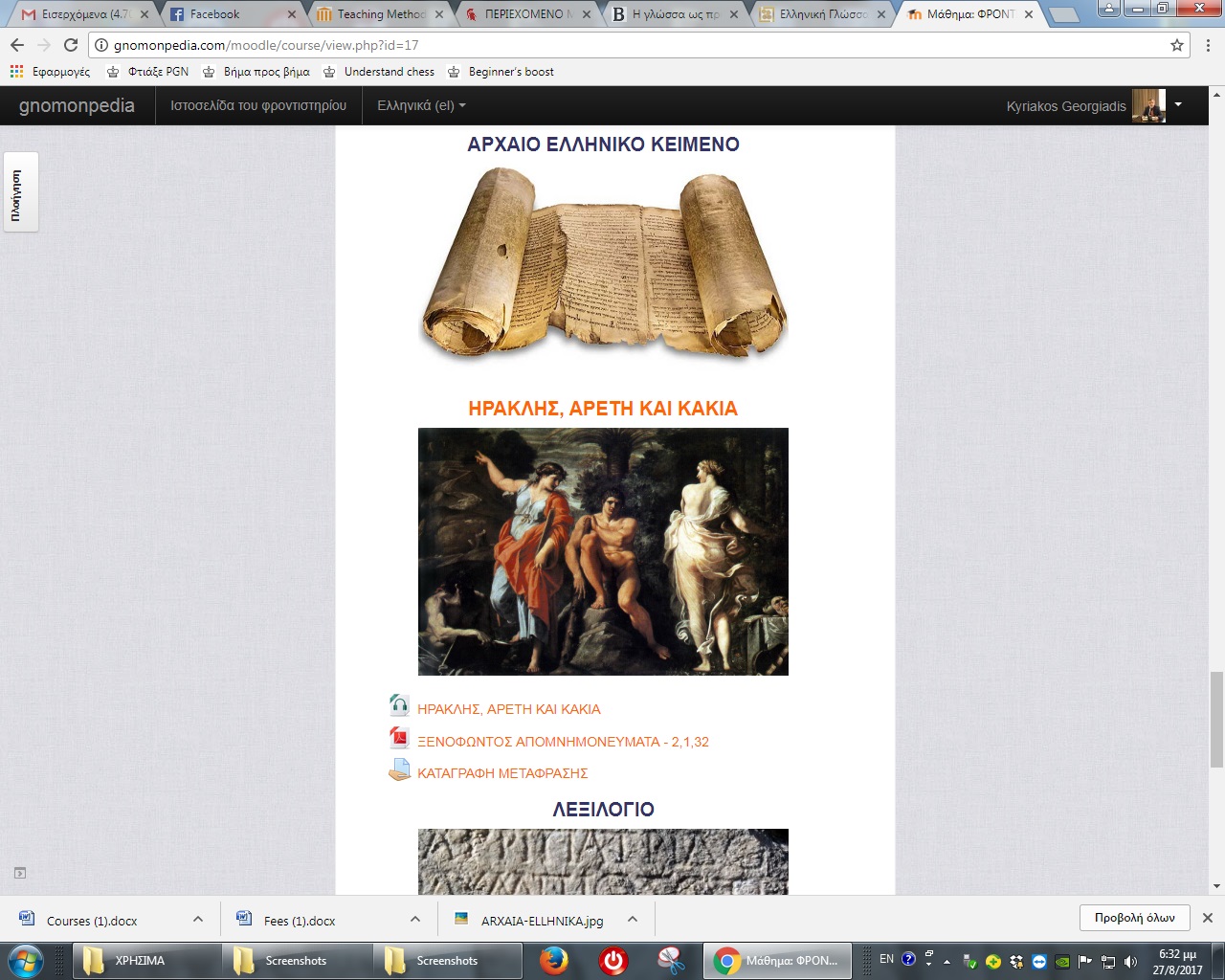This screenshot has width=1225, height=980.
Task: Click the PDF file icon
Action: point(399,738)
